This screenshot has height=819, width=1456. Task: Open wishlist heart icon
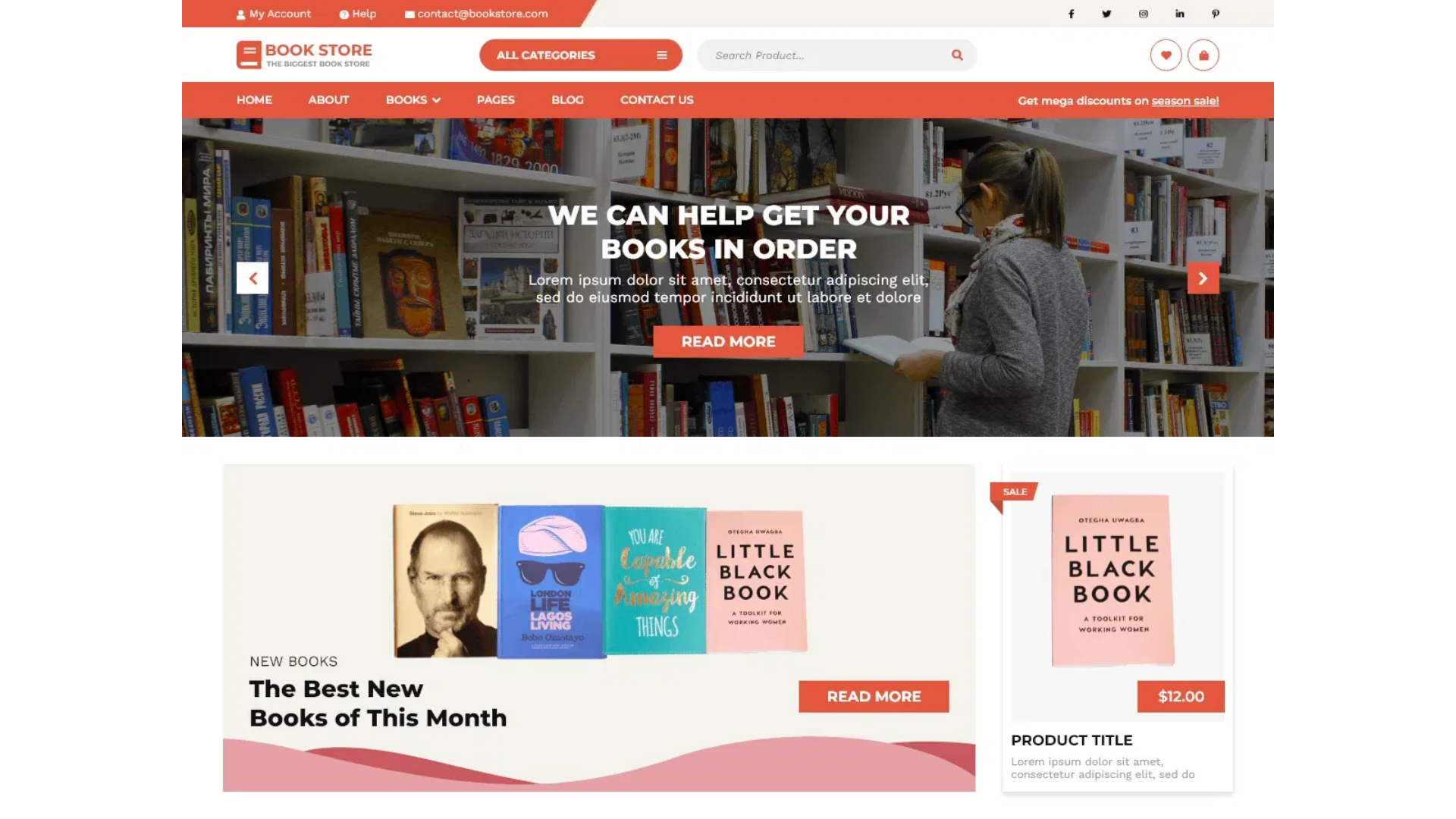pyautogui.click(x=1166, y=55)
